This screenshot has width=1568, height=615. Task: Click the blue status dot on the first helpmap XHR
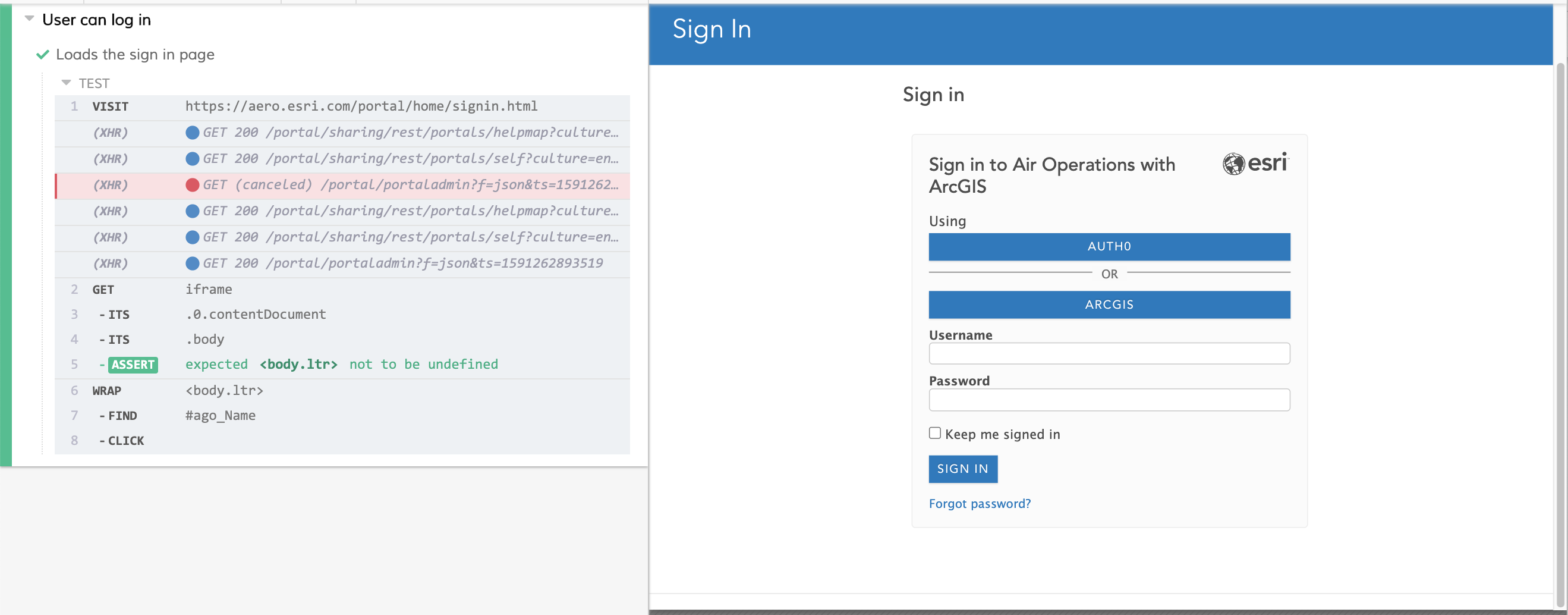[x=193, y=132]
